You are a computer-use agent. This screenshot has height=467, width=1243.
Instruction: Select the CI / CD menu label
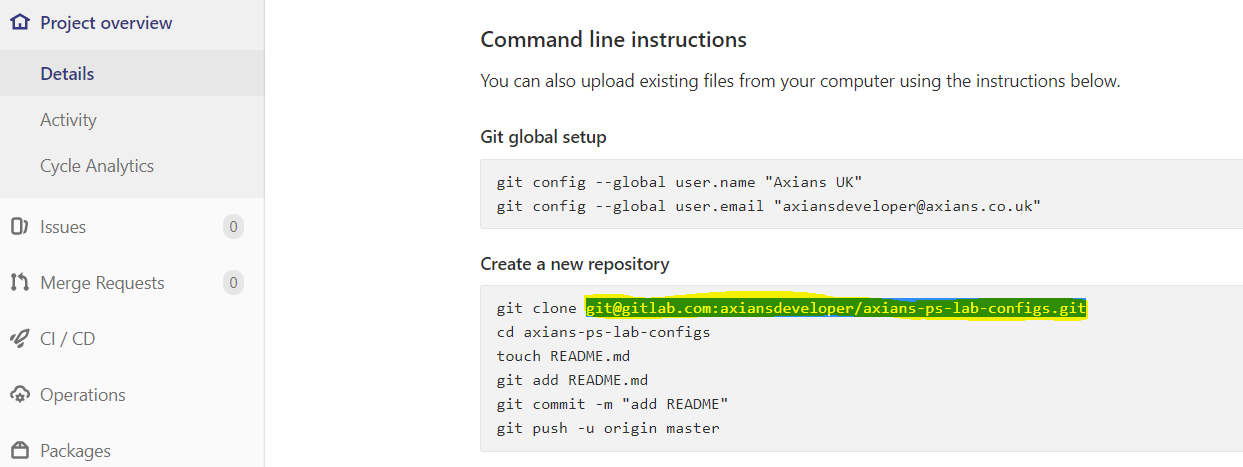67,339
